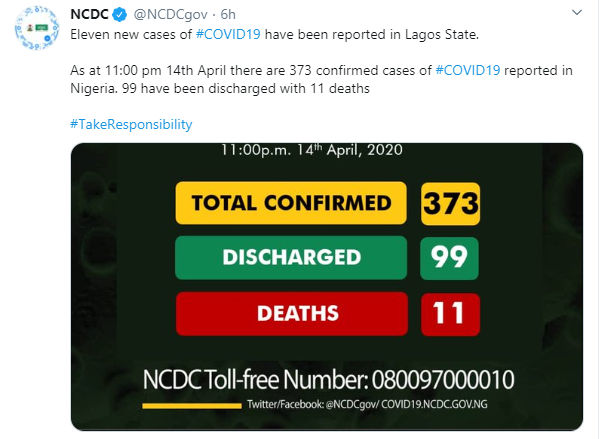Viewport: 610px width, 439px height.
Task: Click the green DISCHARGED banner
Action: tap(291, 257)
